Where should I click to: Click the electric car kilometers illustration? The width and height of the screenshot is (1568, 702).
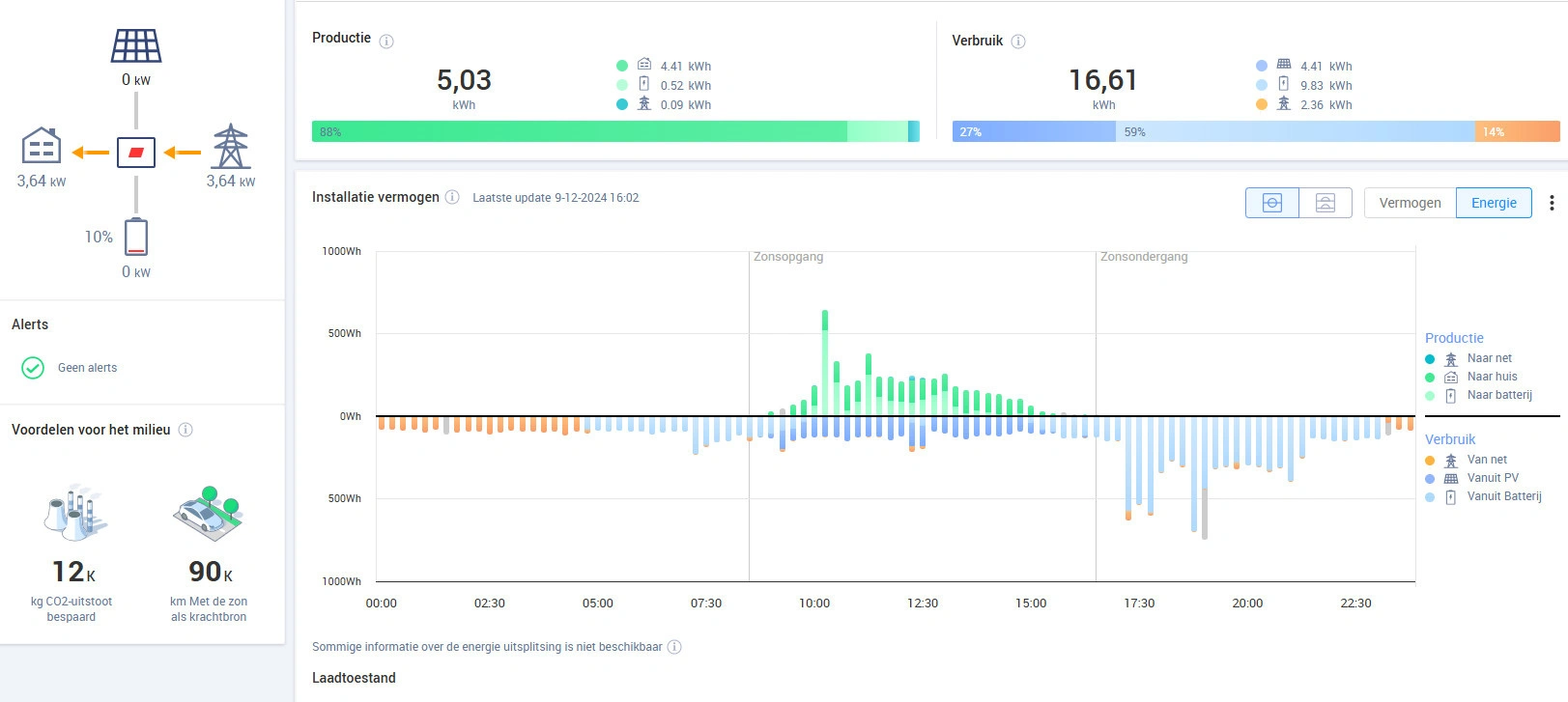tap(209, 513)
